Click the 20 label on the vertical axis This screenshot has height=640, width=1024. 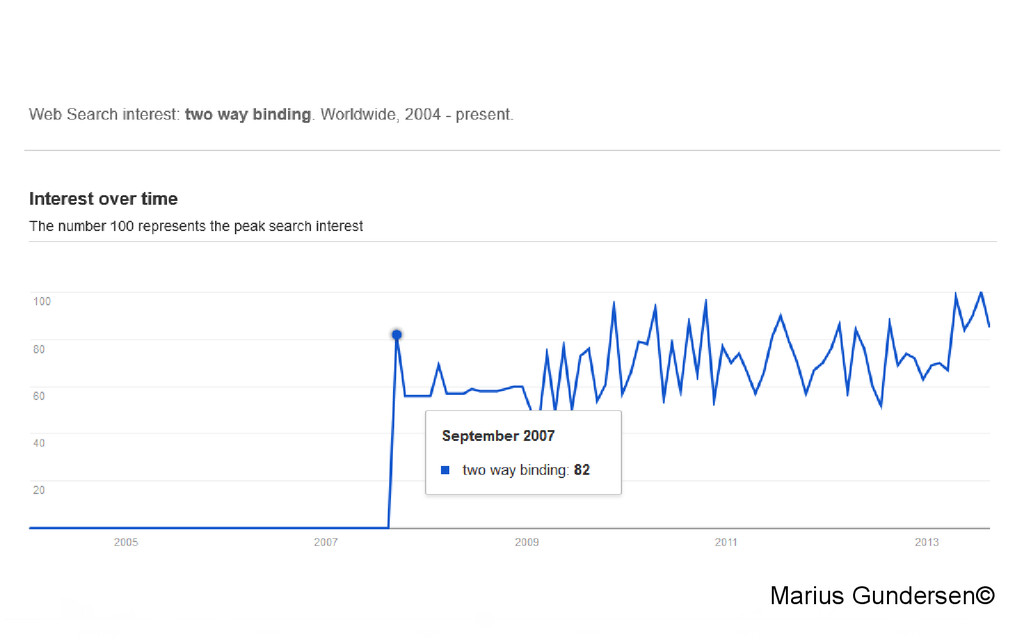[x=39, y=490]
